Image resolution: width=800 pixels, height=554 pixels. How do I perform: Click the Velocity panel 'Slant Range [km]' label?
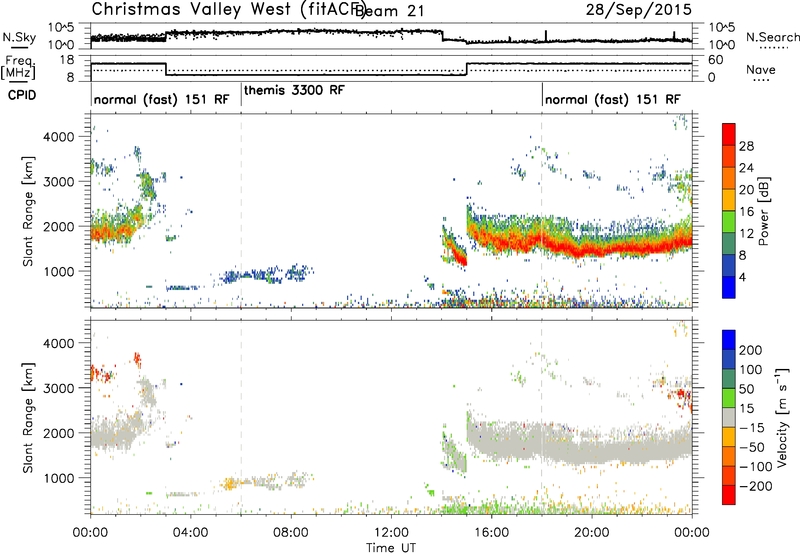(28, 417)
